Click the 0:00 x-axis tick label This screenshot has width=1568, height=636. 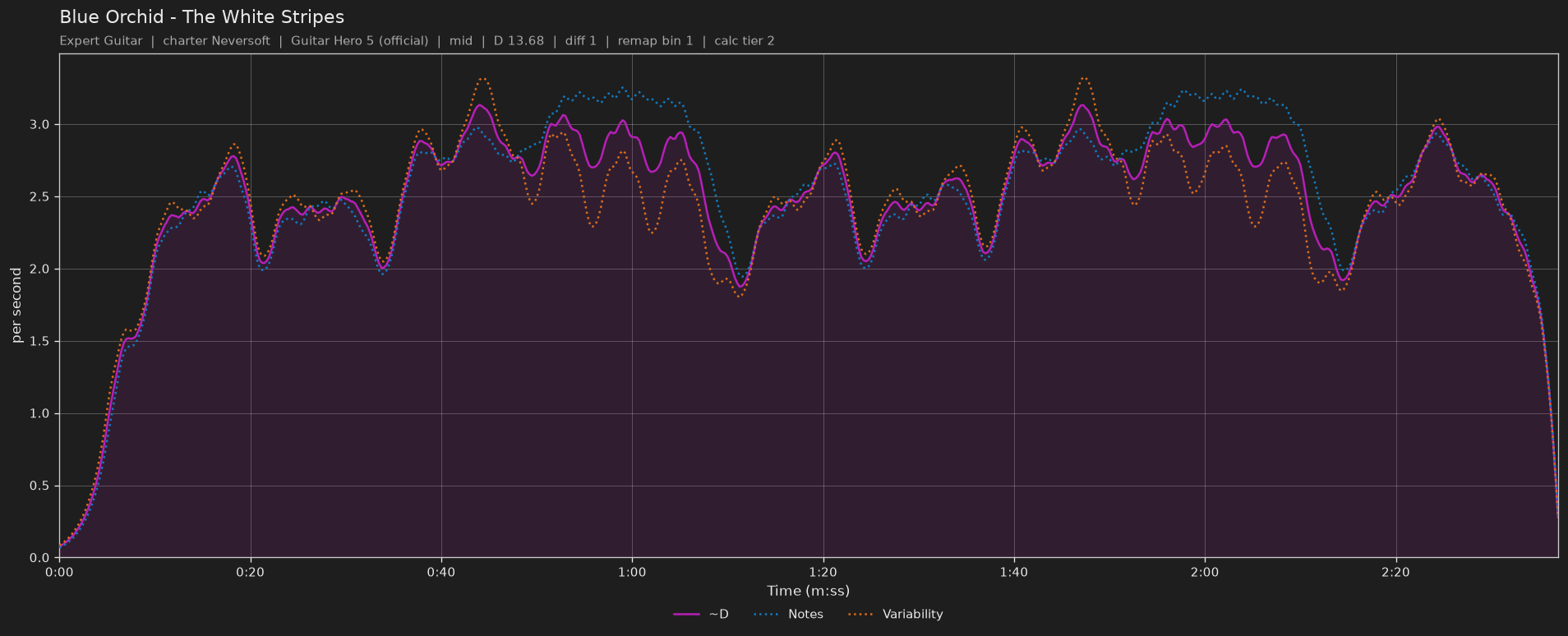click(x=59, y=572)
